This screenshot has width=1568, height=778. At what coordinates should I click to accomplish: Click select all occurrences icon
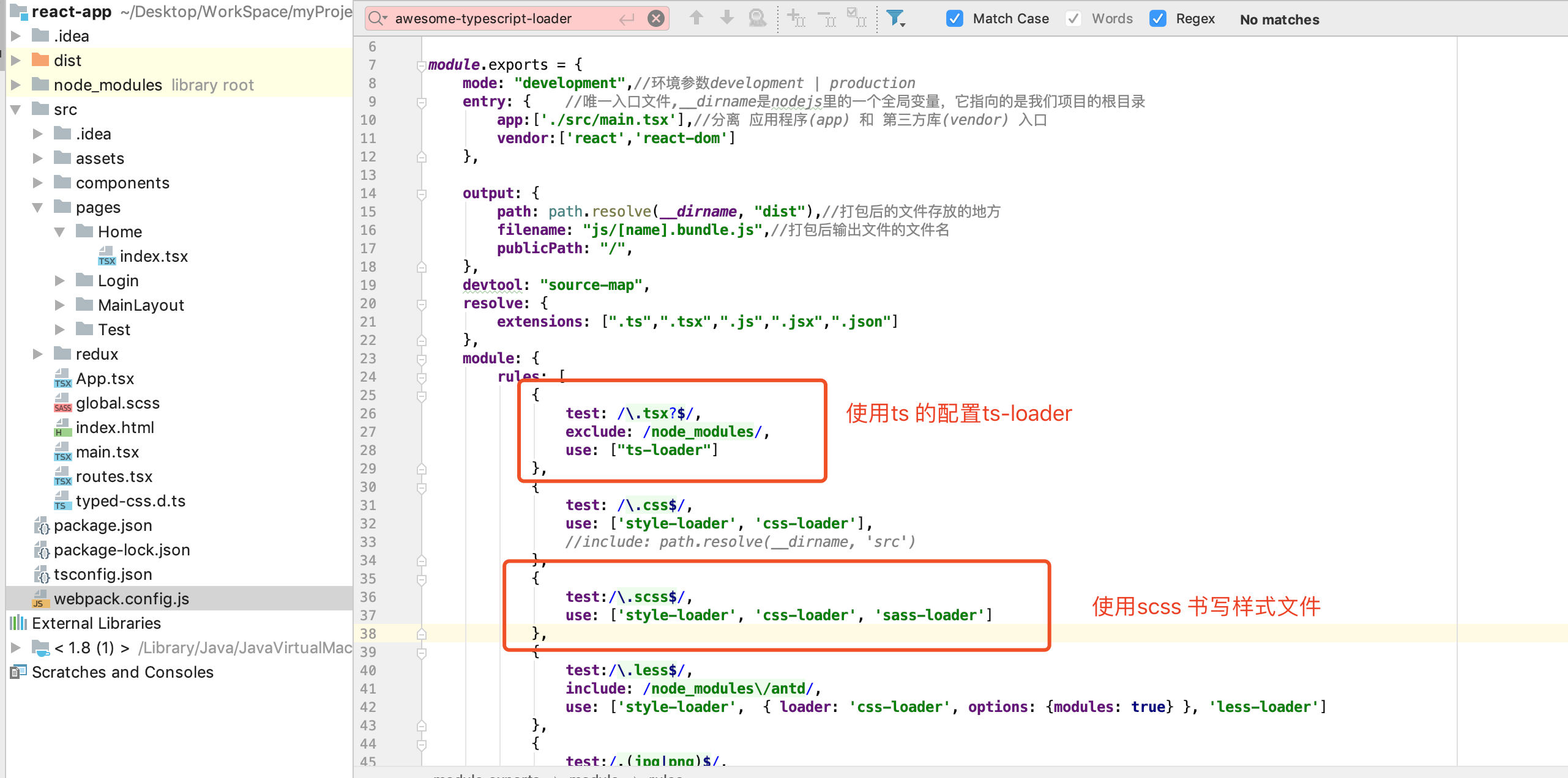pos(856,18)
